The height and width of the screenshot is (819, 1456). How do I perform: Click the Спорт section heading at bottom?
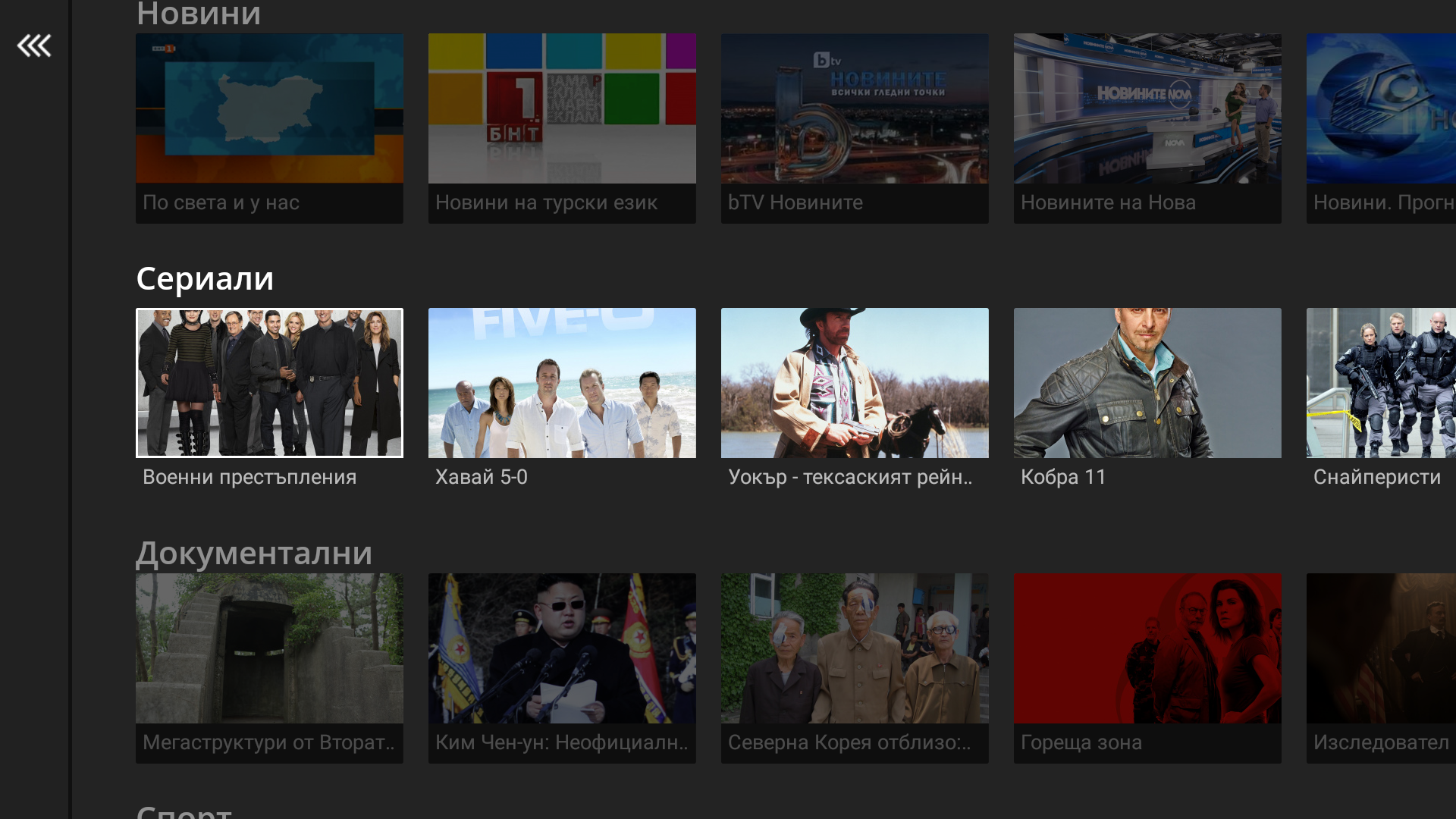[184, 811]
